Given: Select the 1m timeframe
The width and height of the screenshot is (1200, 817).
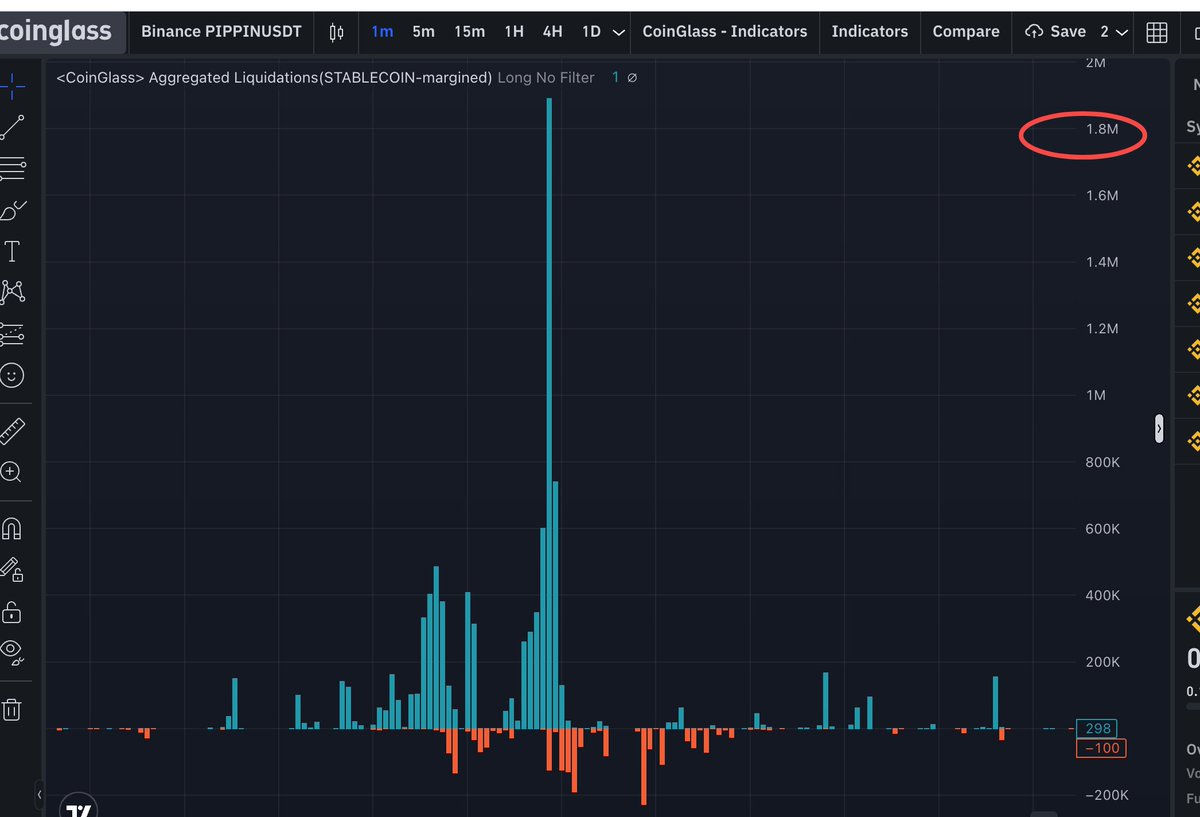Looking at the screenshot, I should tap(382, 32).
